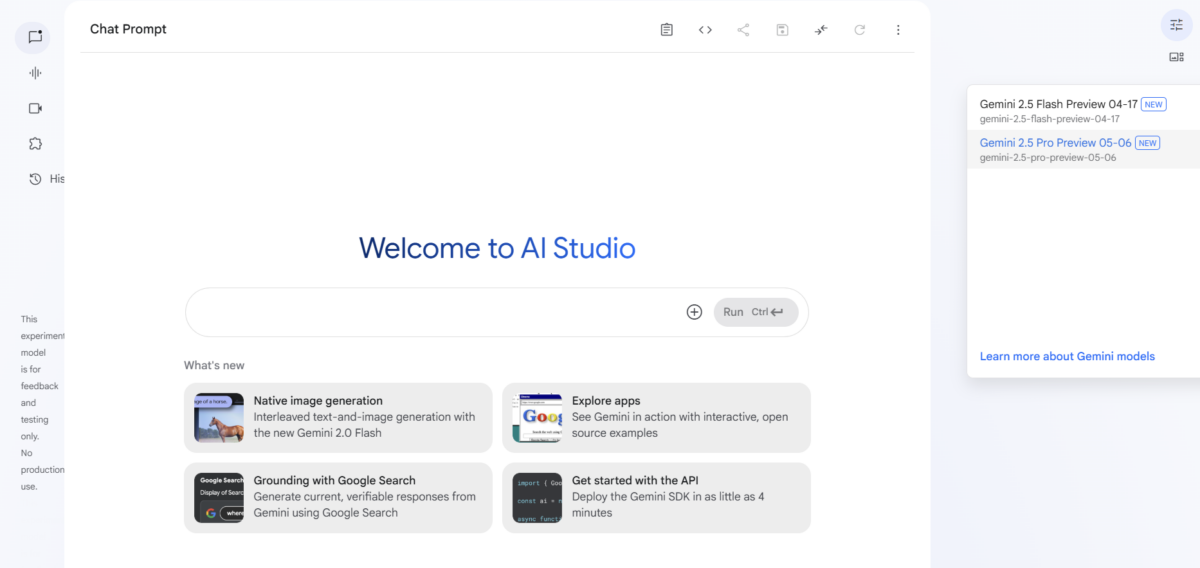Open the History clock icon
The height and width of the screenshot is (568, 1200).
point(35,179)
